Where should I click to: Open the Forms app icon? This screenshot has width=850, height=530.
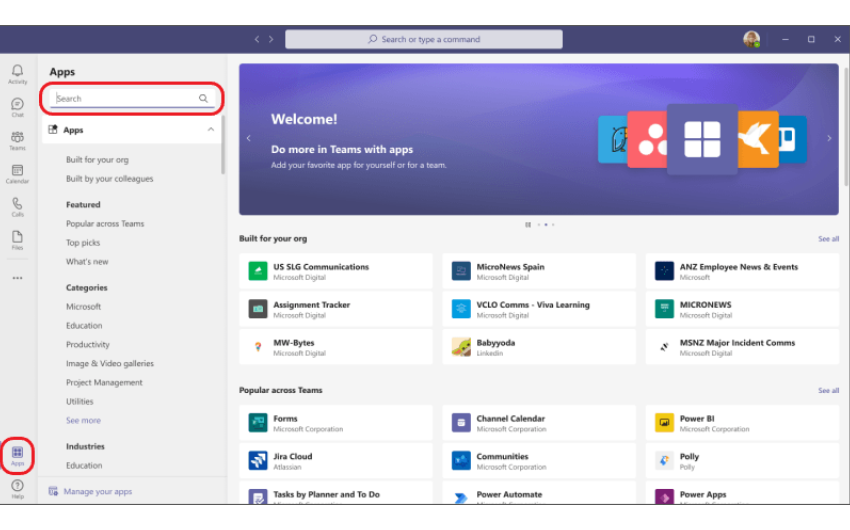point(258,422)
